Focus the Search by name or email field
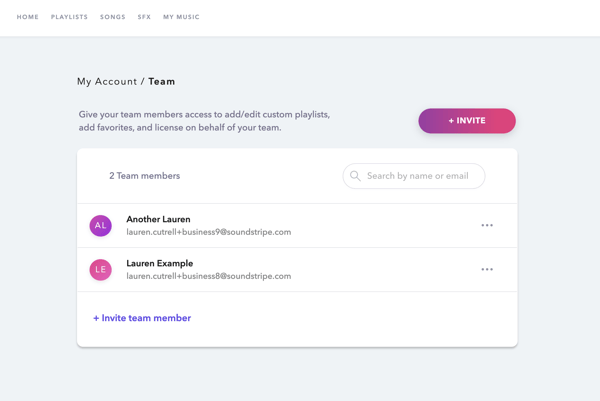600x401 pixels. 420,176
